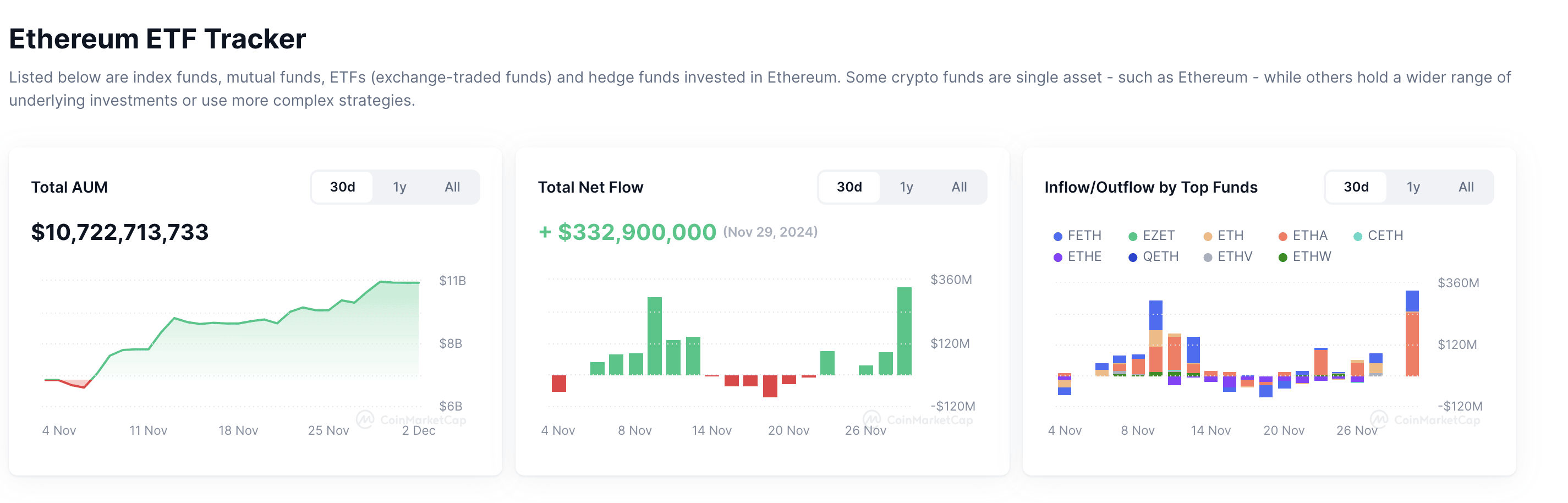1568x503 pixels.
Task: Click the Inflow/Outflow by Top Funds title
Action: tap(1151, 187)
